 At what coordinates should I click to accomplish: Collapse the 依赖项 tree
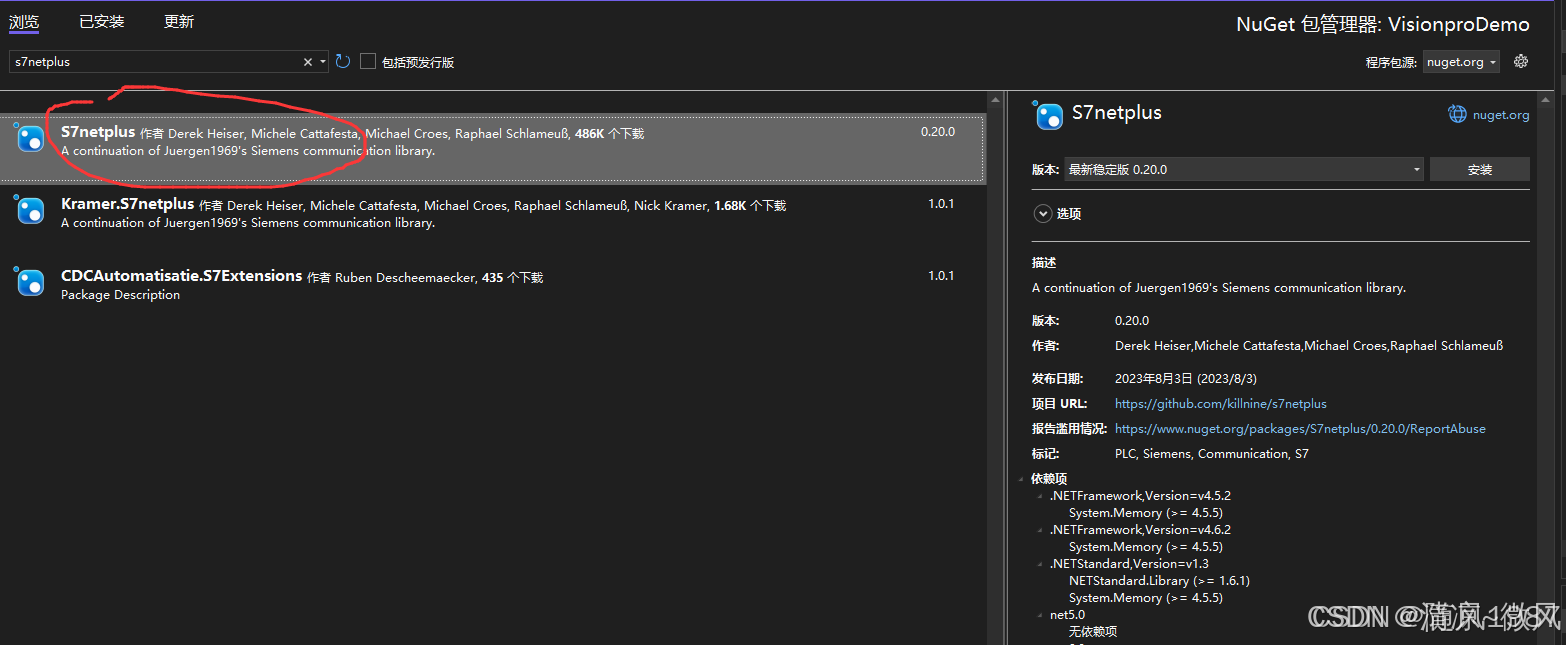point(1023,479)
